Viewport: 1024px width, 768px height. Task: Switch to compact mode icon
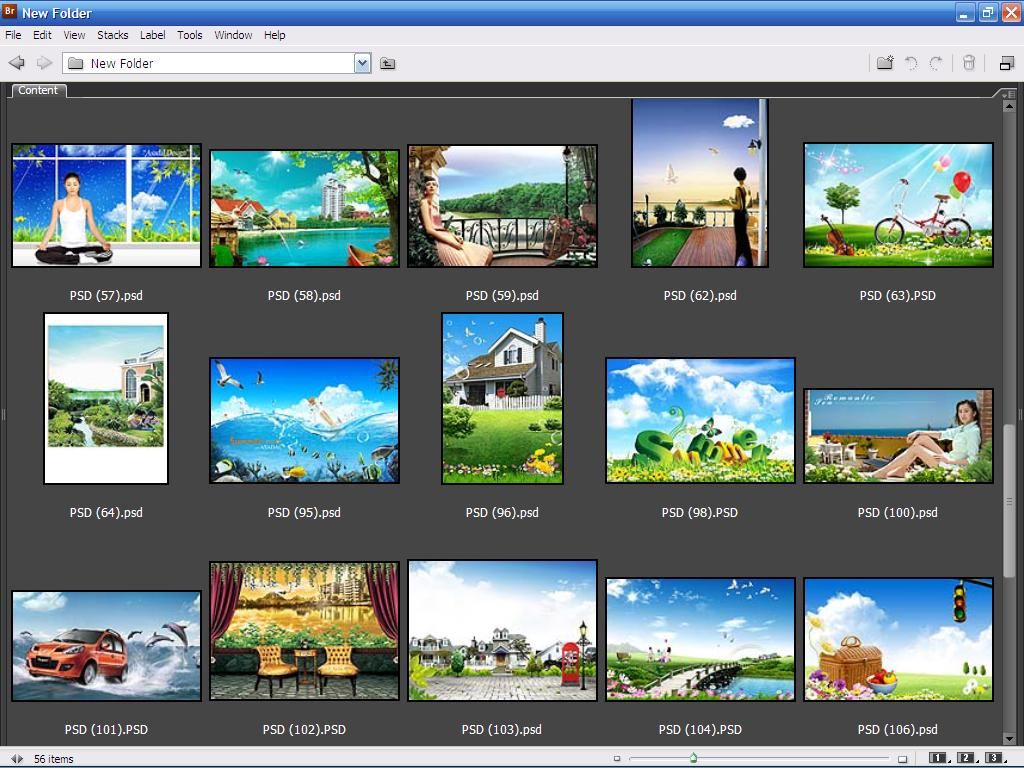pos(1006,63)
